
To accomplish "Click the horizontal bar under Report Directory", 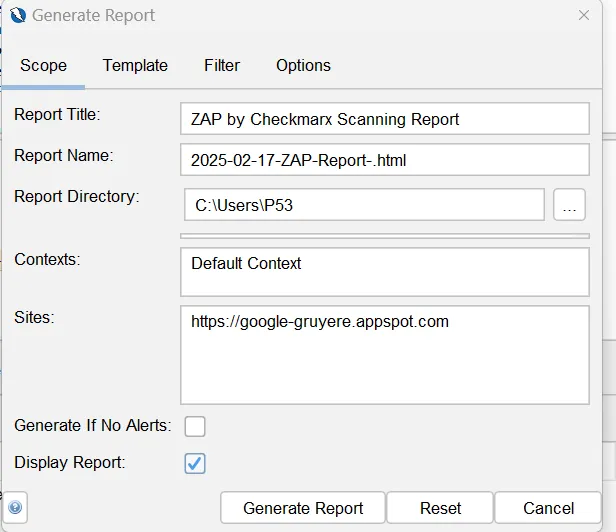I will point(385,236).
